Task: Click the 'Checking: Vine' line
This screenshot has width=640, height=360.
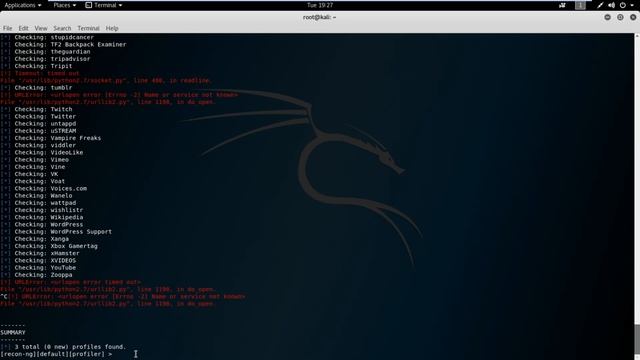Action: (33, 167)
